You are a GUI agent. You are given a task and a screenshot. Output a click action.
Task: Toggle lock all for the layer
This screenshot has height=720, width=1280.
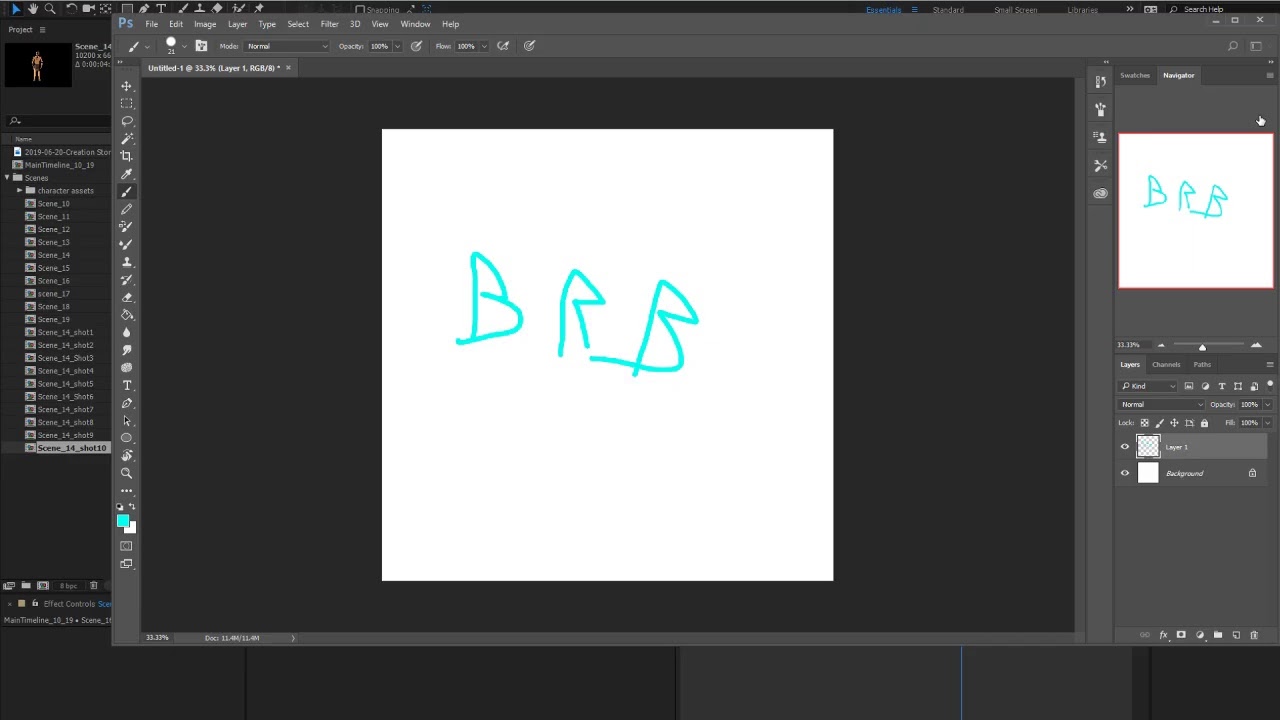[1204, 422]
